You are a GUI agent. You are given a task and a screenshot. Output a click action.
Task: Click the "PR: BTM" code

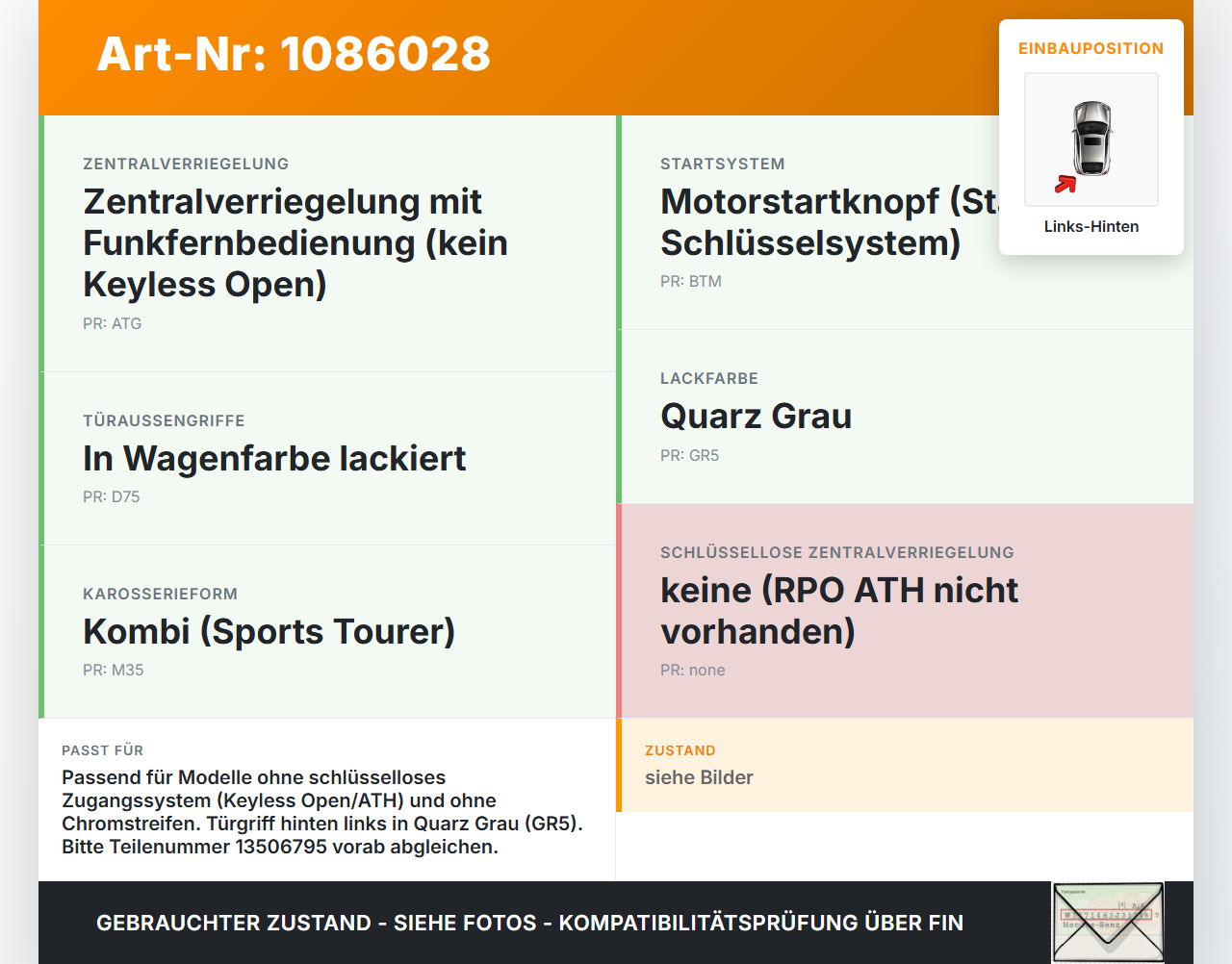click(x=691, y=281)
